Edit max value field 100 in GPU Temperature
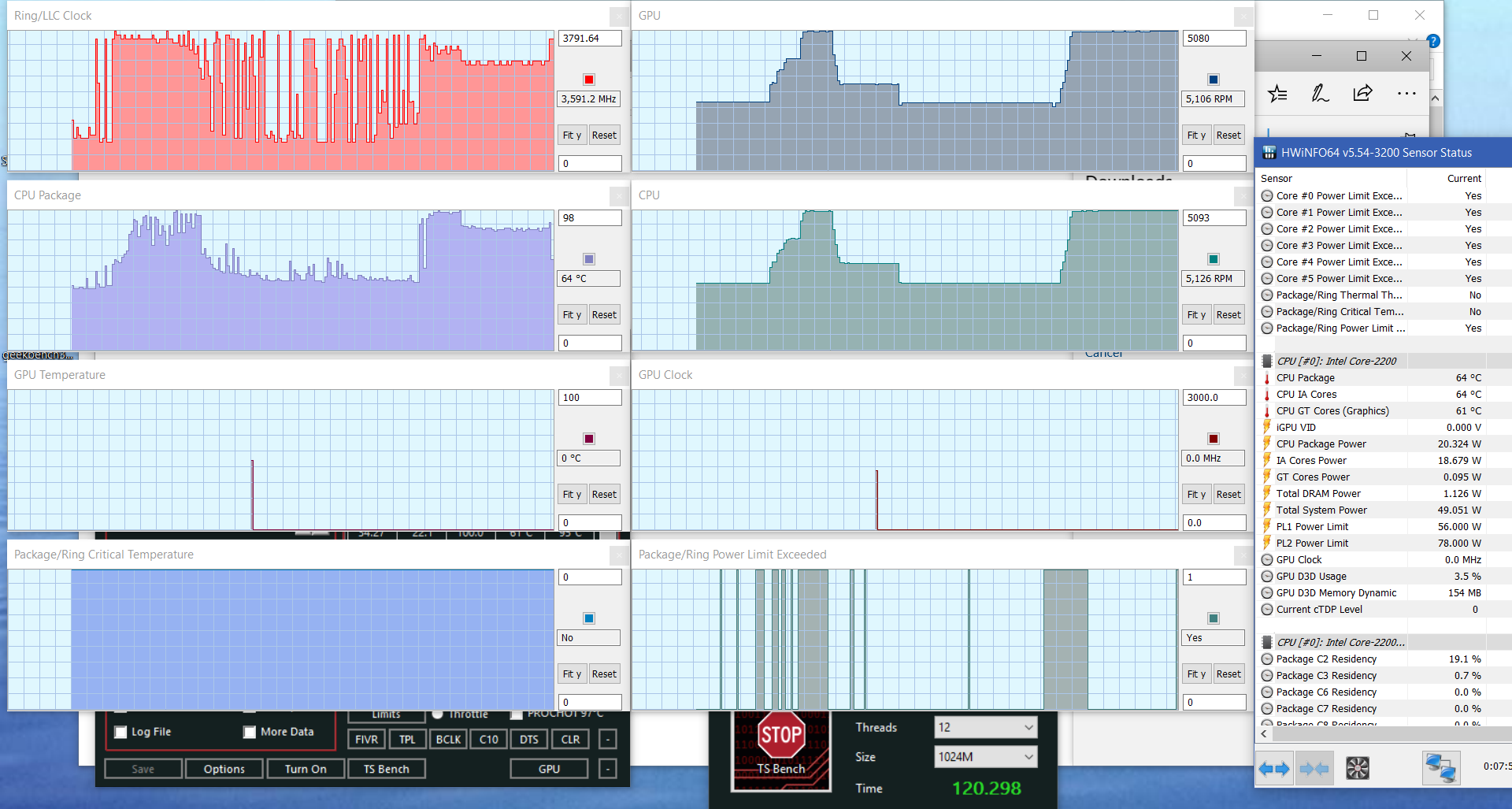The image size is (1512, 809). 590,398
